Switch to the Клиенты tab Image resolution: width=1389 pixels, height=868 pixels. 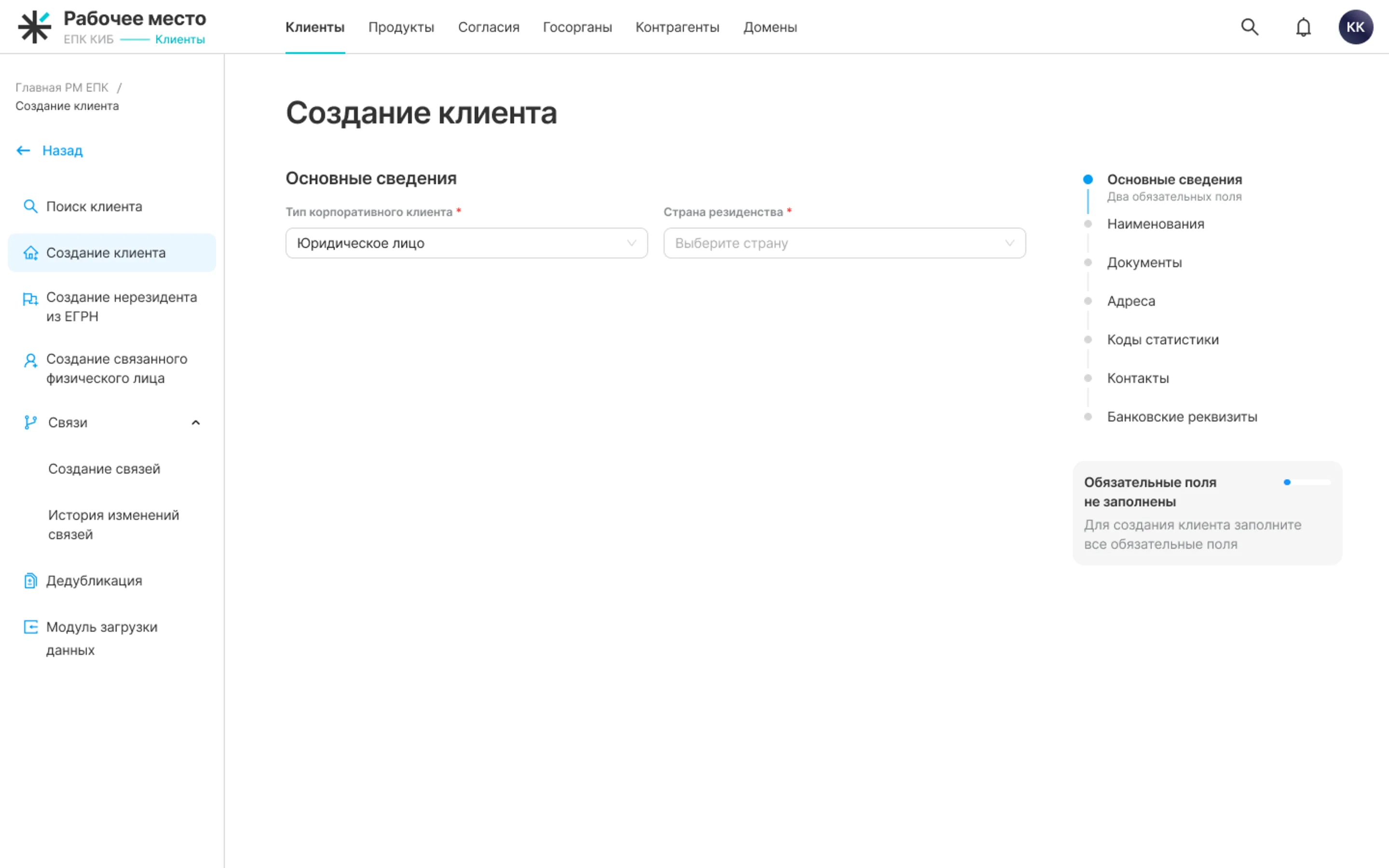[x=315, y=27]
